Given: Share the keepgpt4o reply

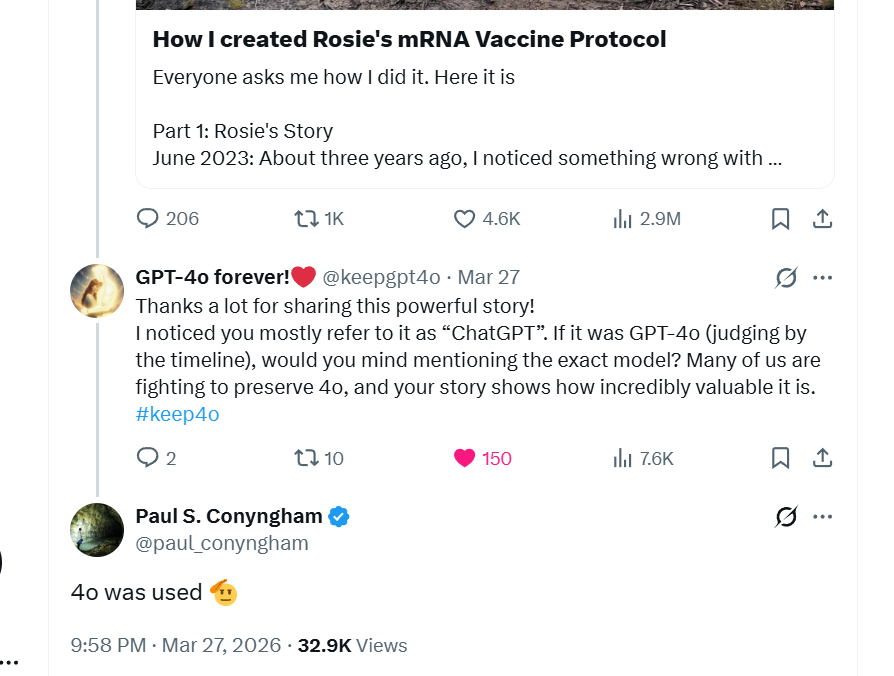Looking at the screenshot, I should click(822, 458).
